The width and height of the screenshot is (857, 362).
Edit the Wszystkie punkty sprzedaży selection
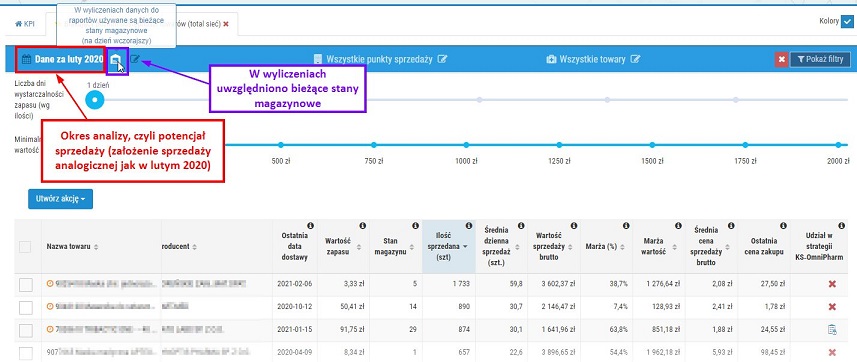pyautogui.click(x=442, y=59)
